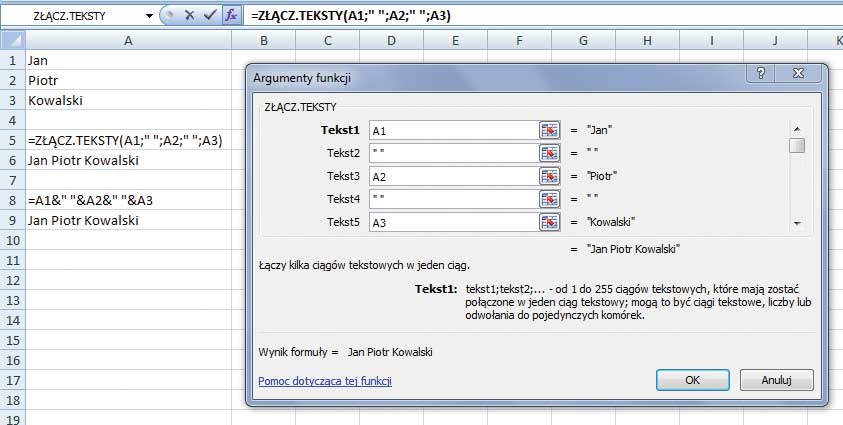Click the Select All corner of the sheet

point(12,40)
